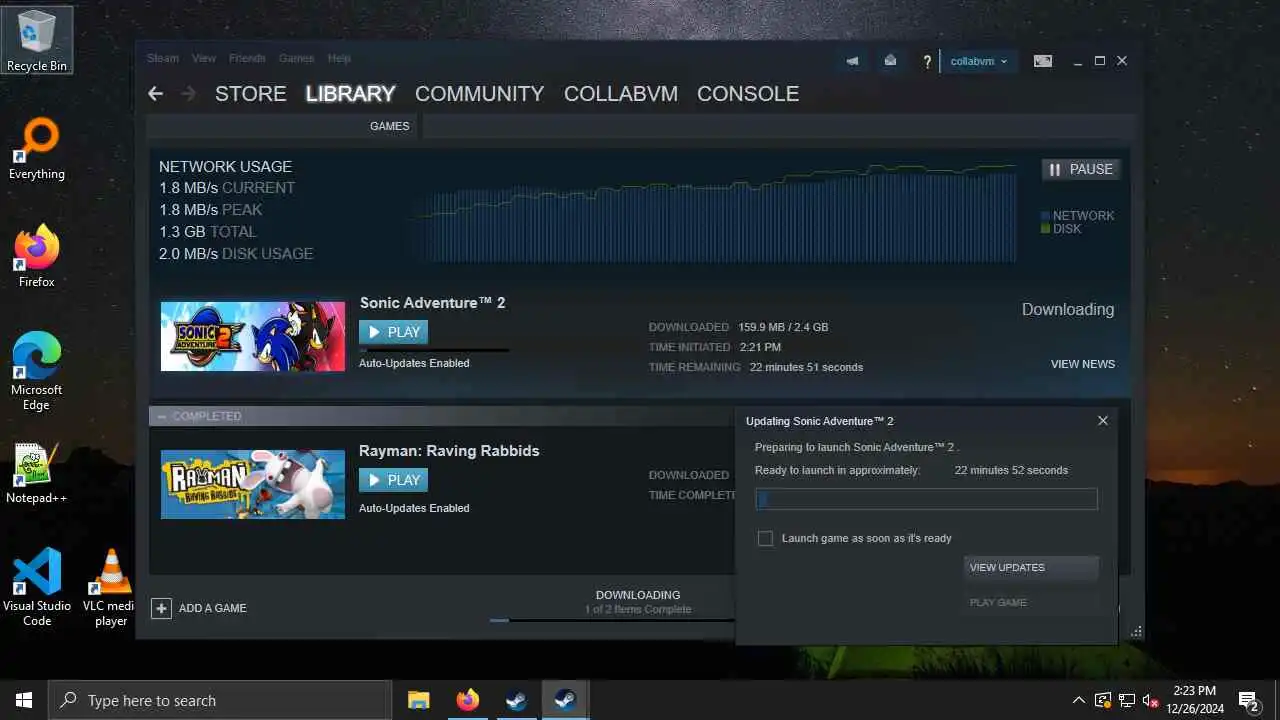Viewport: 1280px width, 720px height.
Task: Show hidden system tray icons
Action: tap(1078, 700)
